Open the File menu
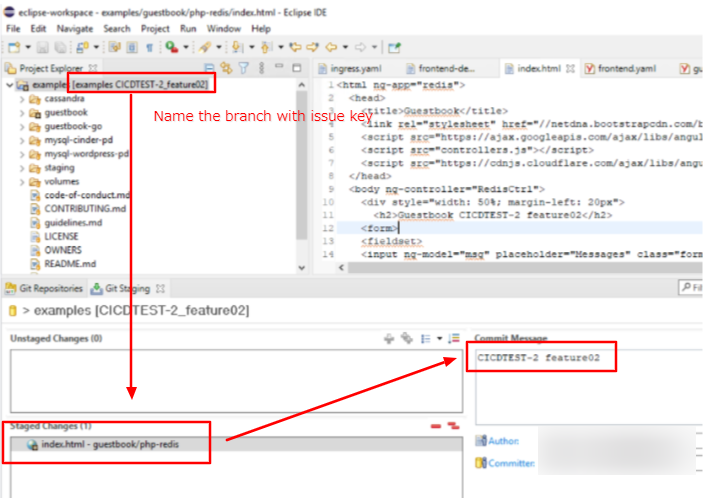The image size is (707, 498). click(x=13, y=29)
